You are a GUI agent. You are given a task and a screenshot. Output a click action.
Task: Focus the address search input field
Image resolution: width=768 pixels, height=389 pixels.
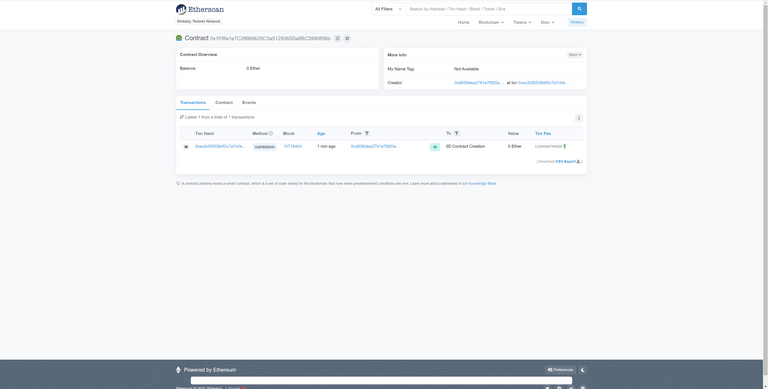click(x=489, y=9)
